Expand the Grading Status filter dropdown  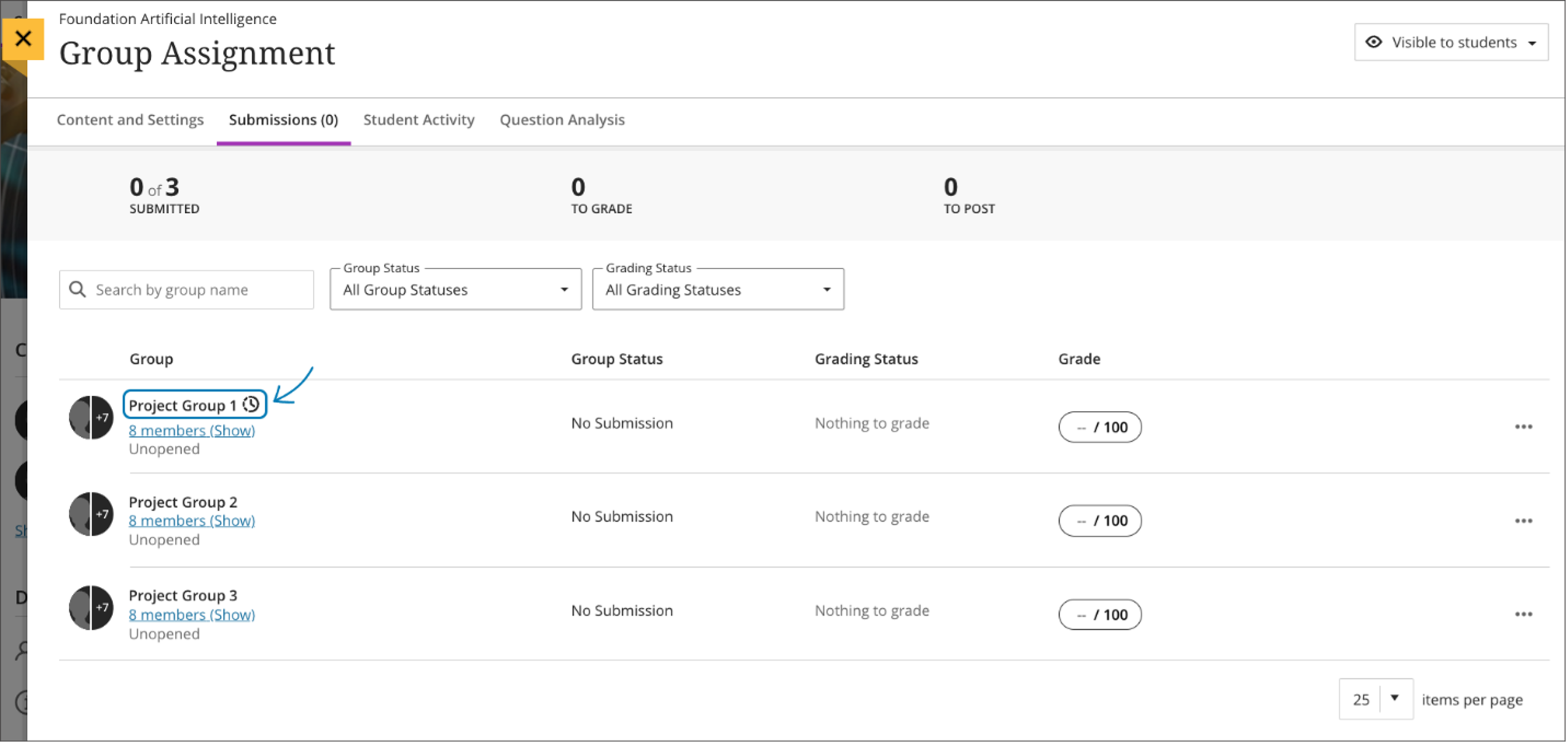pyautogui.click(x=717, y=290)
